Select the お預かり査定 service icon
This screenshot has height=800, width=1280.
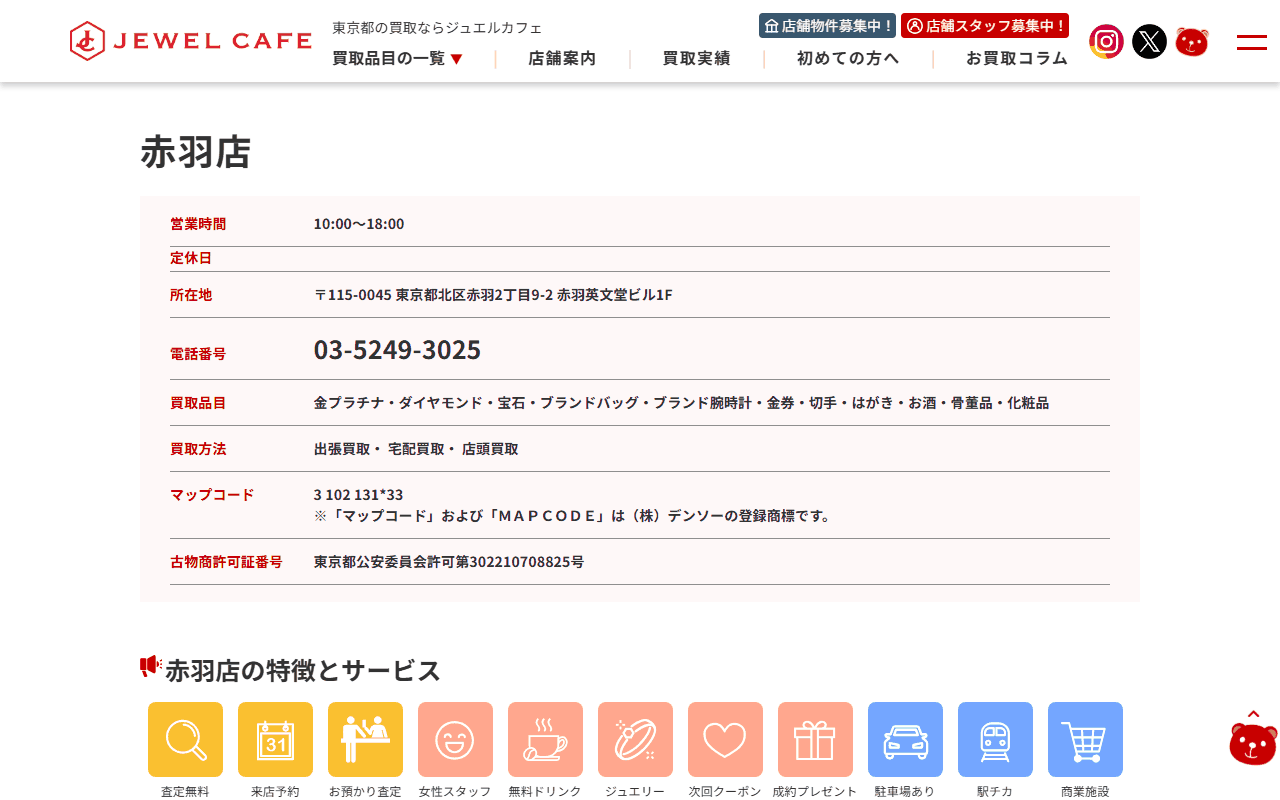pos(365,740)
